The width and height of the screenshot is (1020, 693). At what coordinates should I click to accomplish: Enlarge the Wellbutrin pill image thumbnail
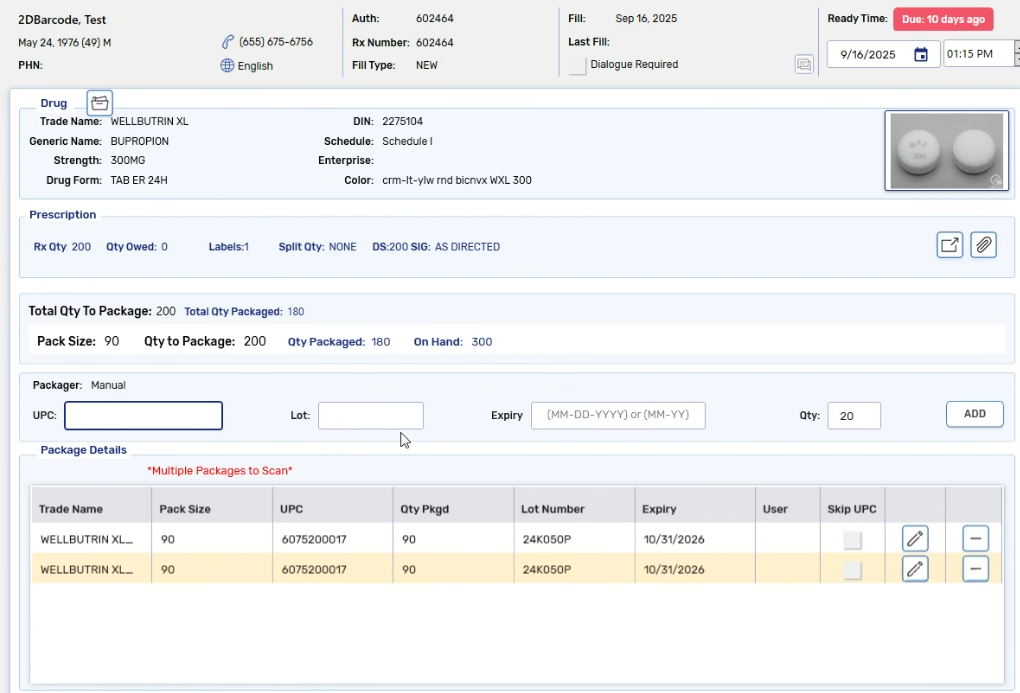(946, 151)
